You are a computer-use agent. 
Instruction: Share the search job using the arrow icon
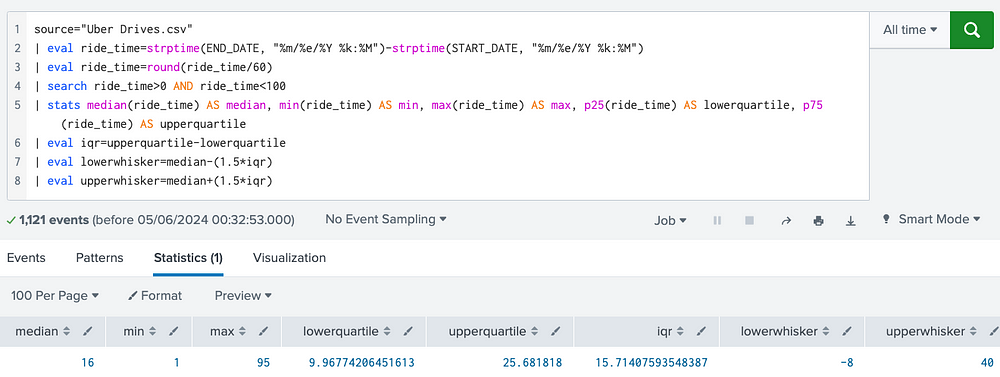tap(786, 220)
